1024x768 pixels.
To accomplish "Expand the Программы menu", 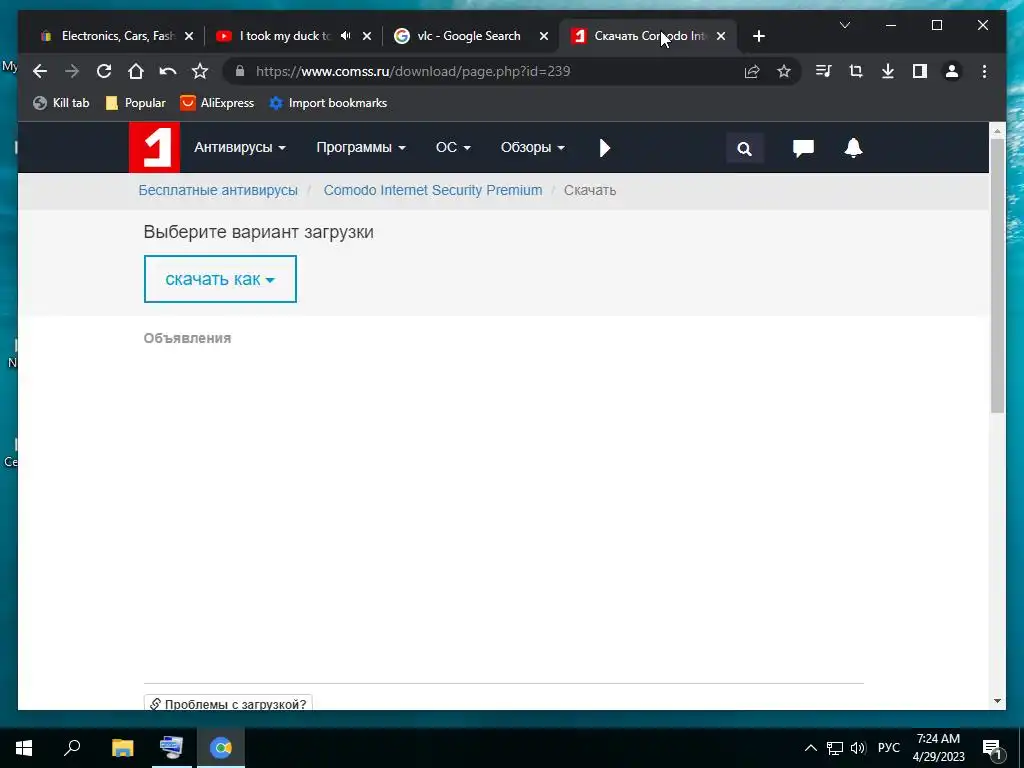I will pyautogui.click(x=360, y=148).
